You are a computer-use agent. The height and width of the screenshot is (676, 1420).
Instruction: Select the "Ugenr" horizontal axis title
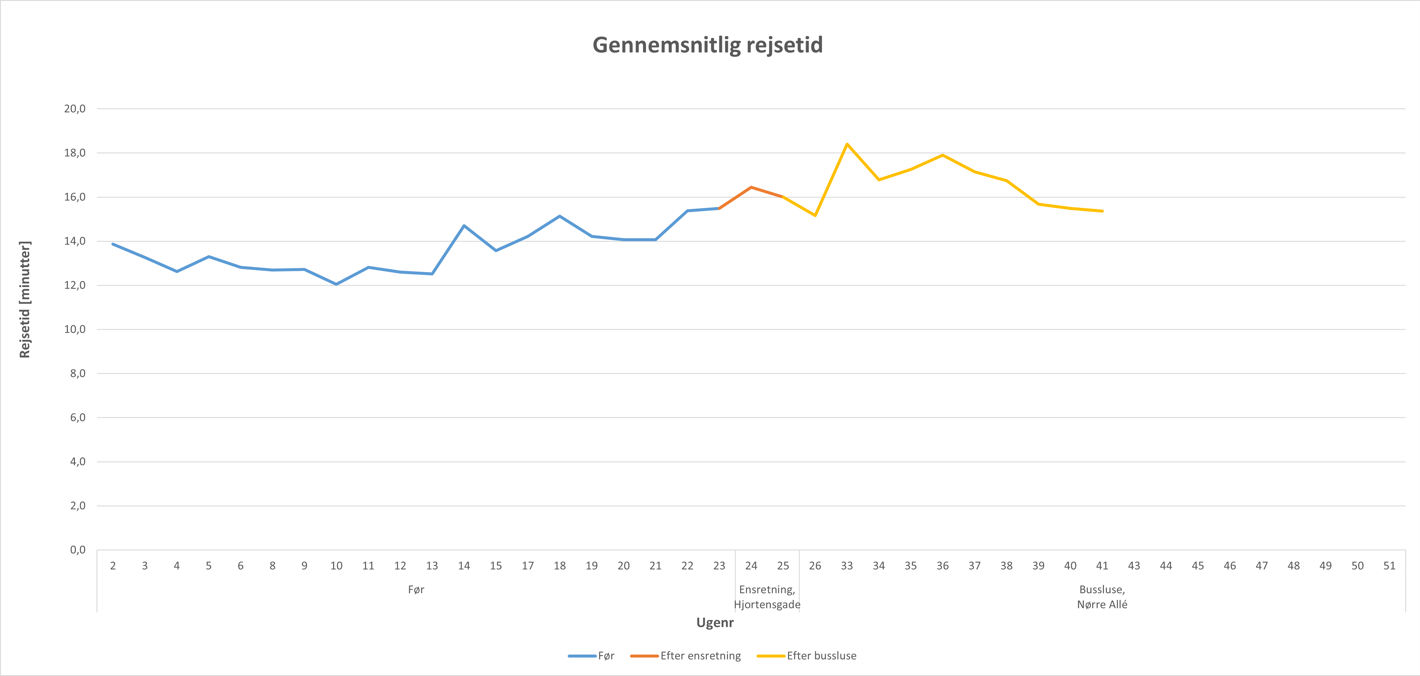pyautogui.click(x=715, y=622)
